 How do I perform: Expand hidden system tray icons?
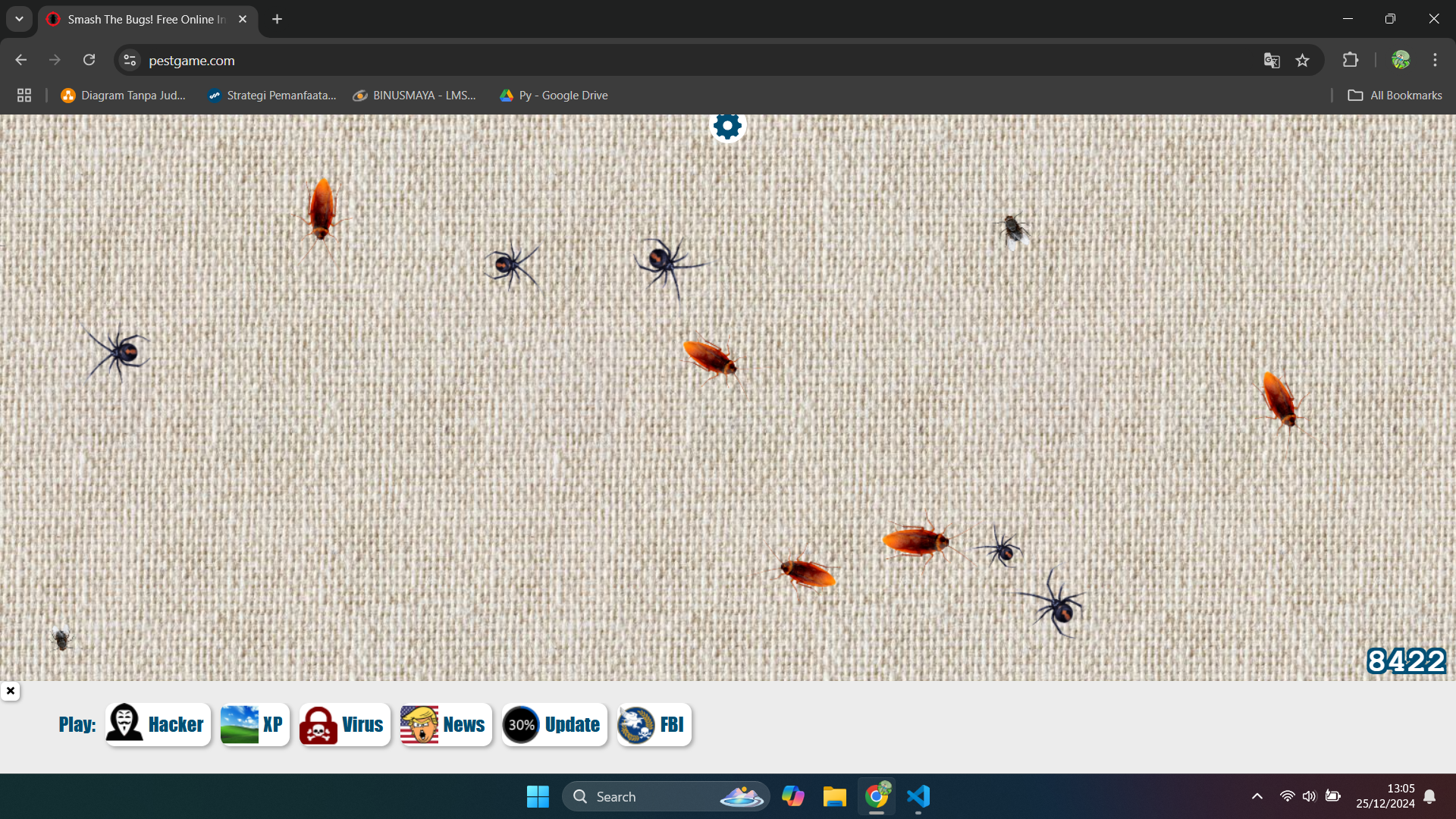(1257, 796)
